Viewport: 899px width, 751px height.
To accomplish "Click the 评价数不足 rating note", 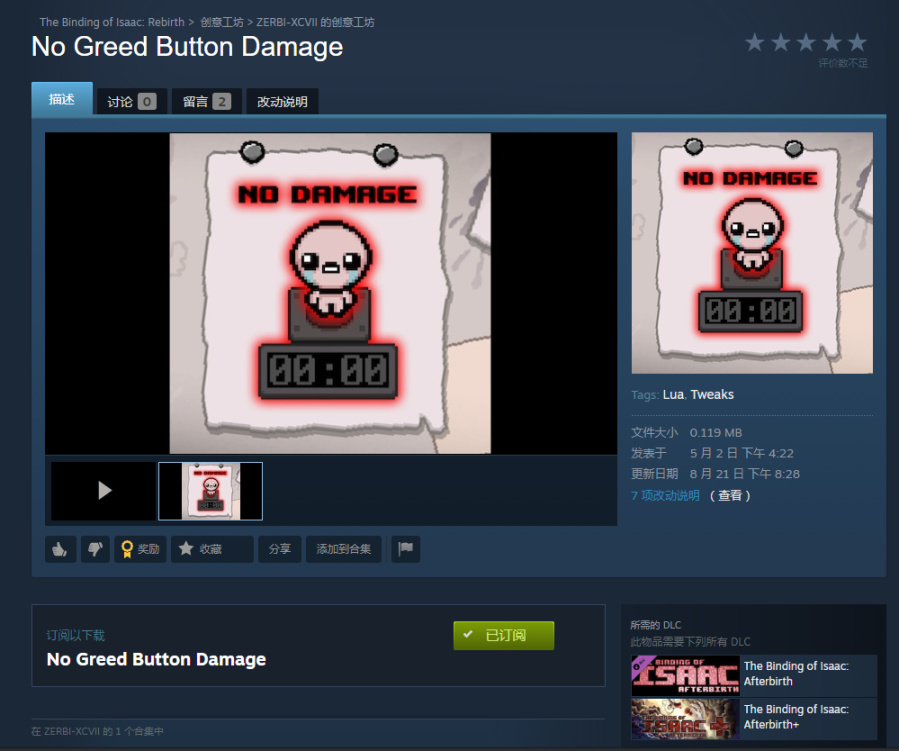I will (843, 63).
